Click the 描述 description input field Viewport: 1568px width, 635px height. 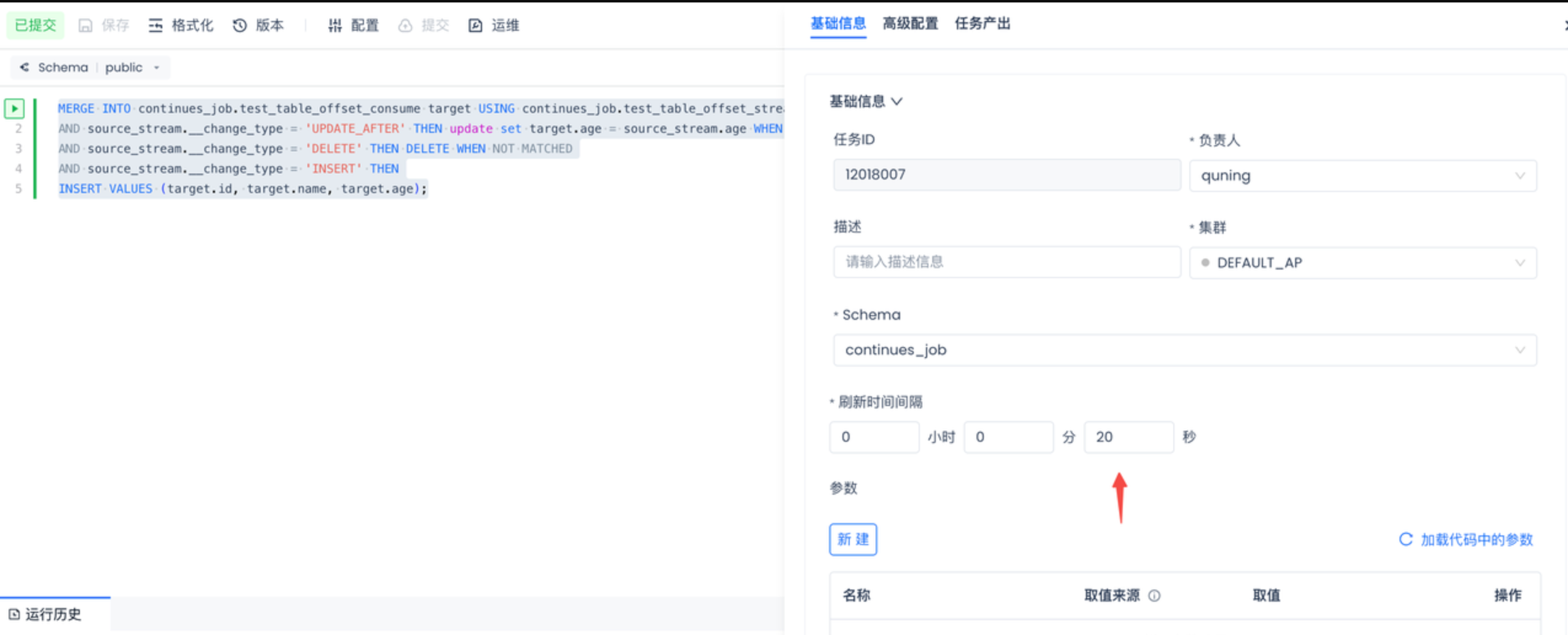click(1007, 262)
